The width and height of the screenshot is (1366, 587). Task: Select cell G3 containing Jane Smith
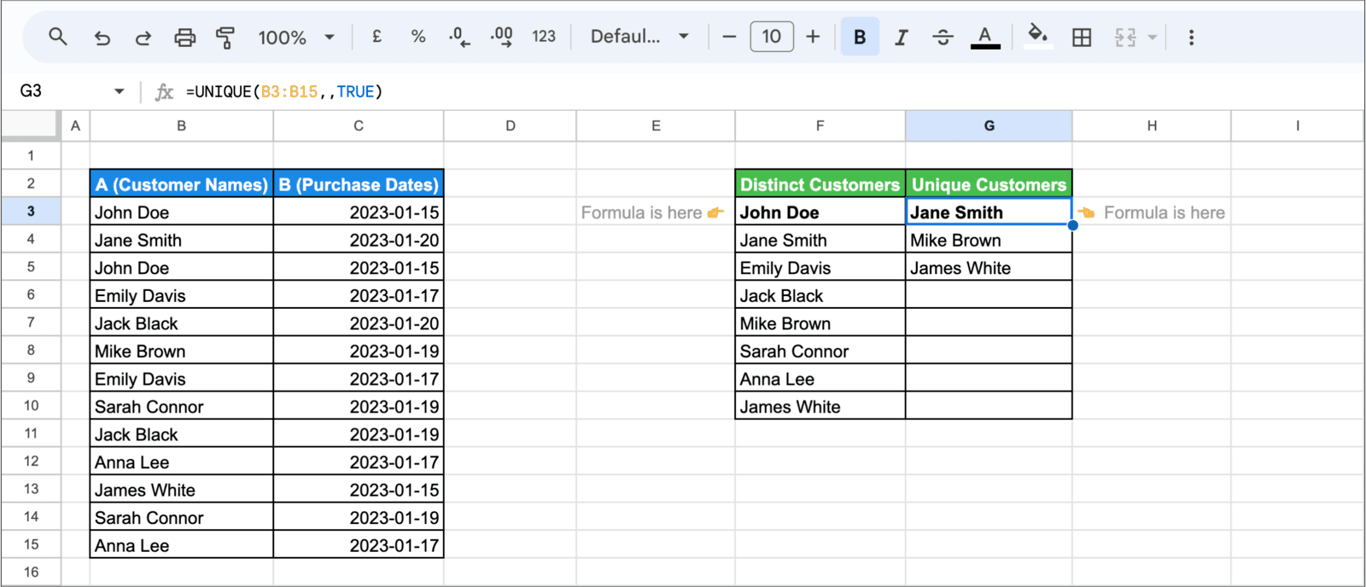click(989, 212)
